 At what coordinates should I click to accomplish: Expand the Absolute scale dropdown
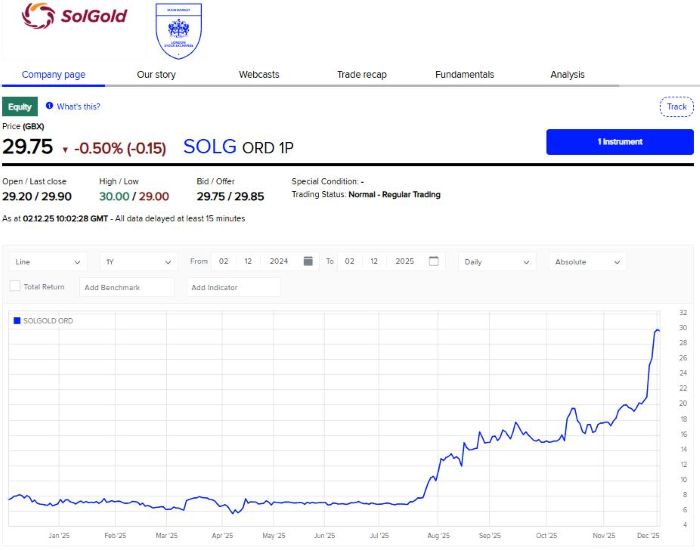588,262
